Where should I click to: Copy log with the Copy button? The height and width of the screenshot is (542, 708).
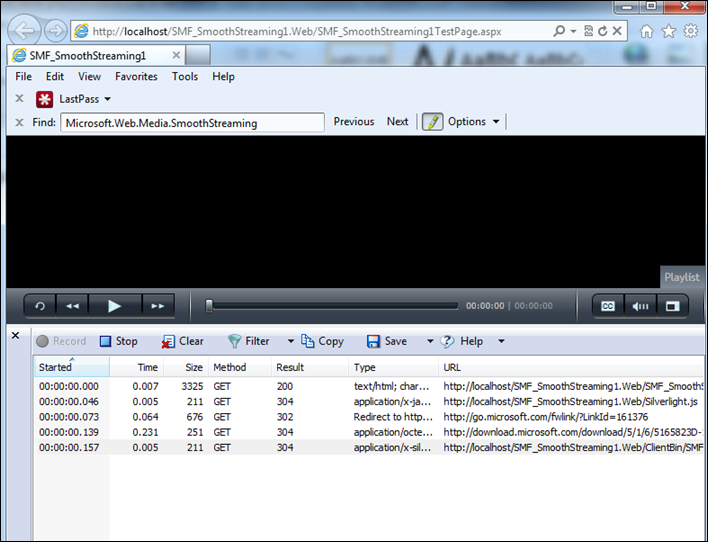pyautogui.click(x=322, y=341)
